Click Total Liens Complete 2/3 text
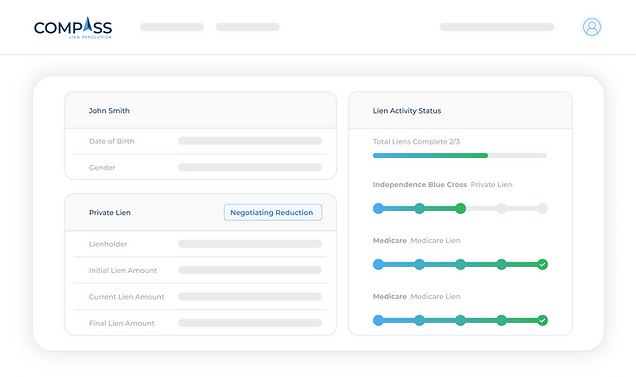This screenshot has height=377, width=636. 416,142
